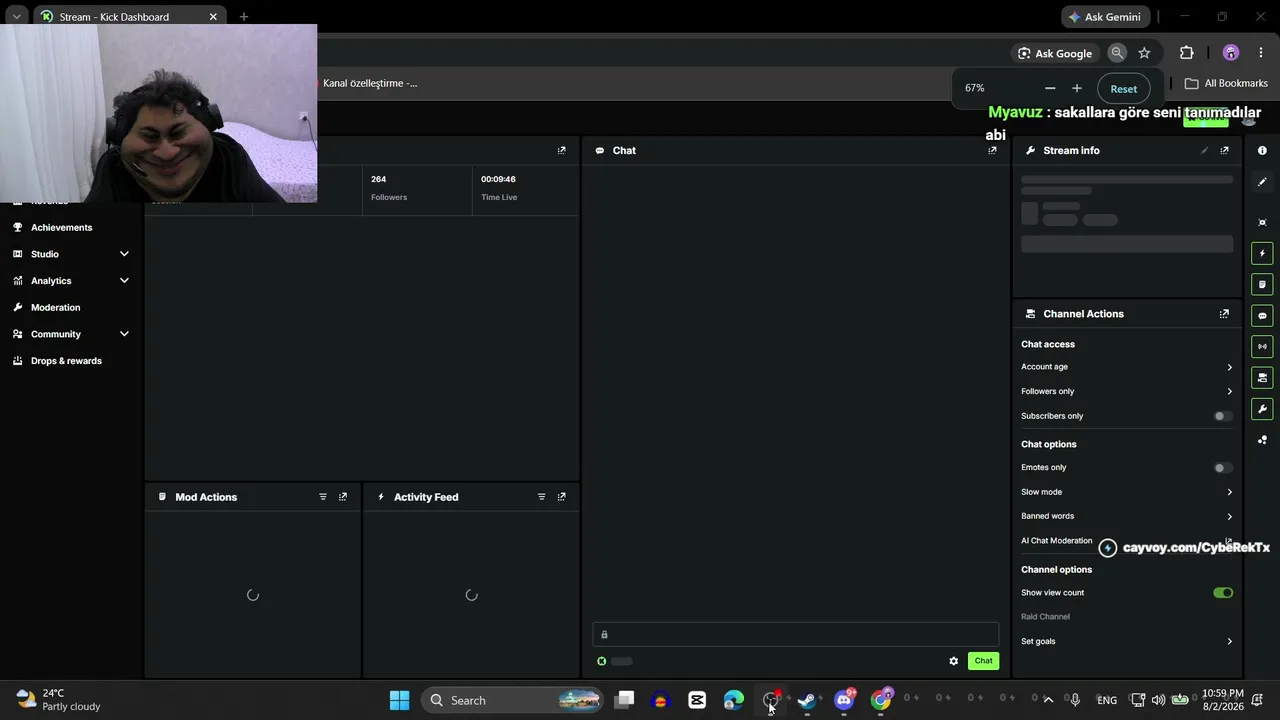The height and width of the screenshot is (720, 1280).
Task: Click the three-dots icon at rail bottom
Action: point(1262,440)
